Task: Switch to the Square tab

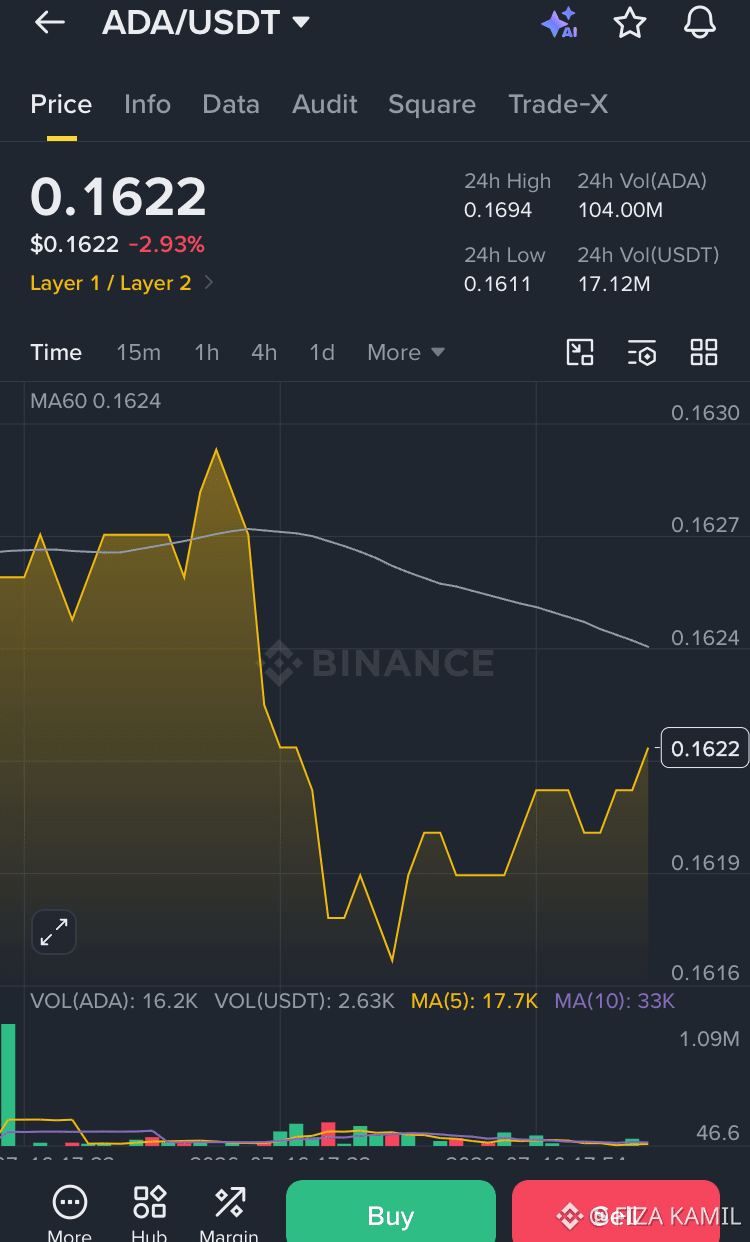Action: click(432, 104)
